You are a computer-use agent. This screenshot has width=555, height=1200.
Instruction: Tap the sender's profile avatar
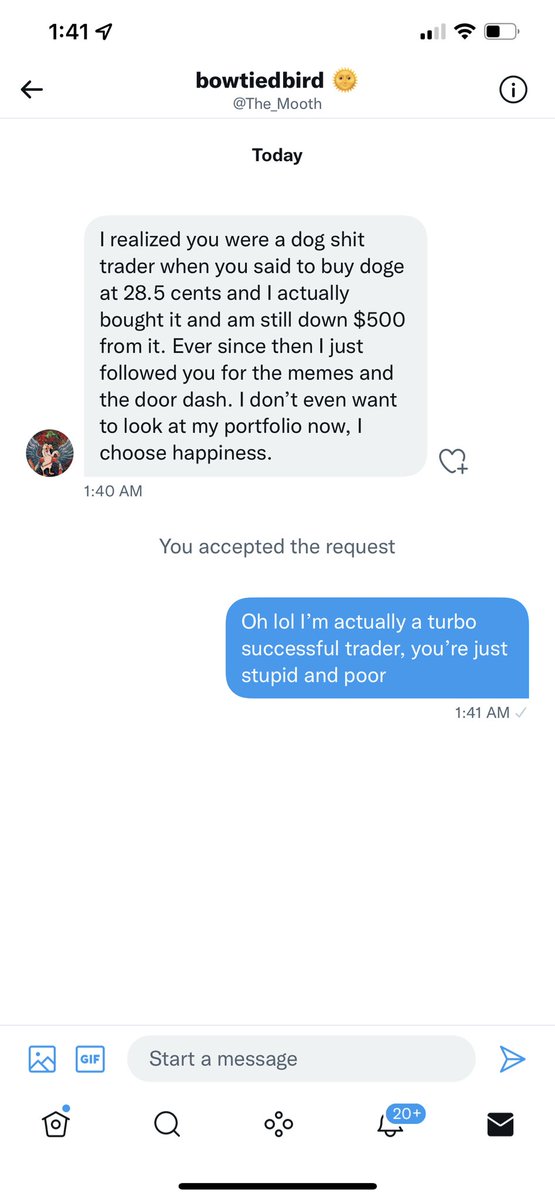[x=49, y=453]
